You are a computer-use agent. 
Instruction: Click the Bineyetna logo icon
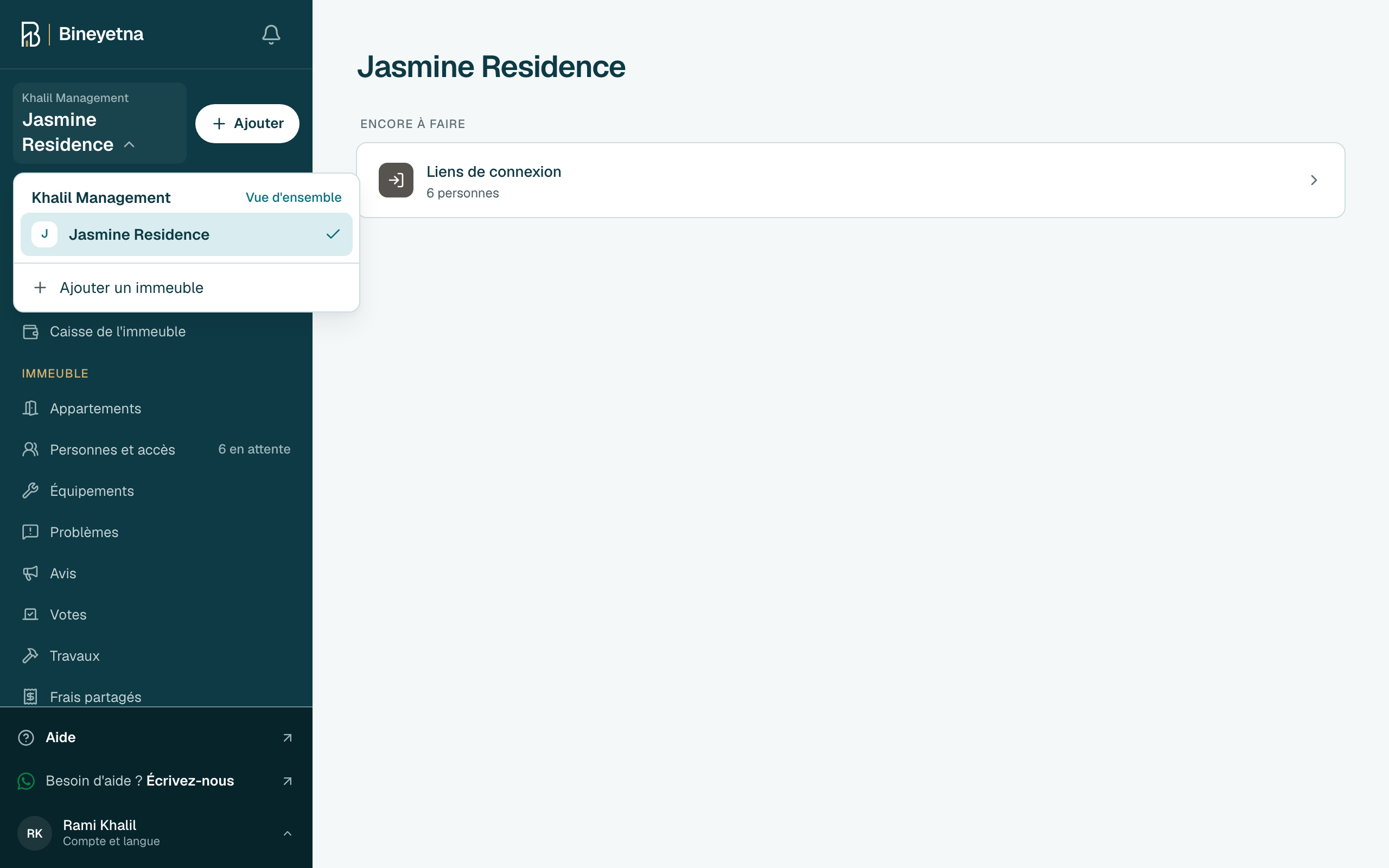(31, 34)
